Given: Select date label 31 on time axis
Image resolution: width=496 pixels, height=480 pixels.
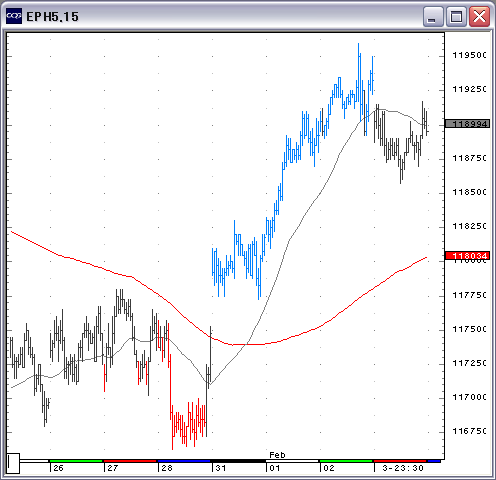Looking at the screenshot, I should (x=221, y=468).
